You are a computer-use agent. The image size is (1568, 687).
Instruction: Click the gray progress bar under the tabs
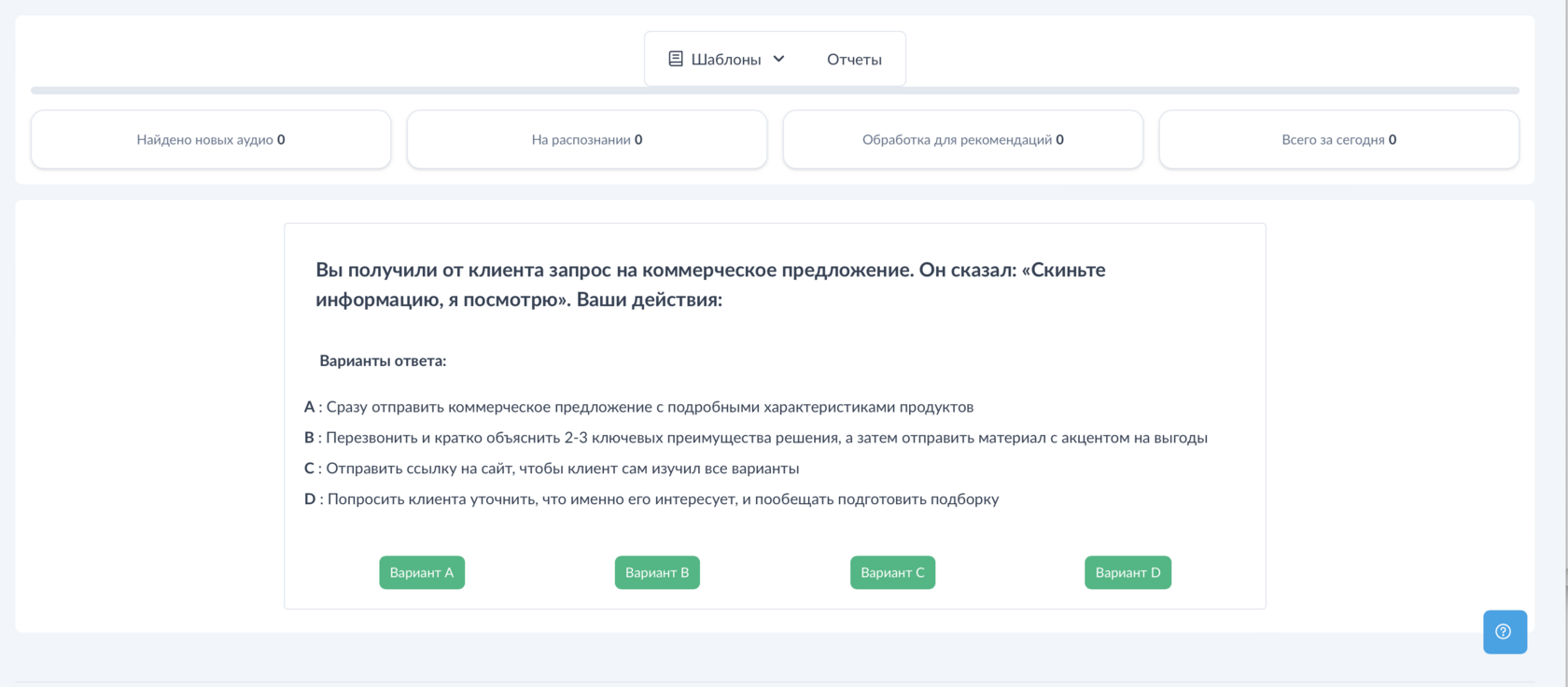[775, 91]
